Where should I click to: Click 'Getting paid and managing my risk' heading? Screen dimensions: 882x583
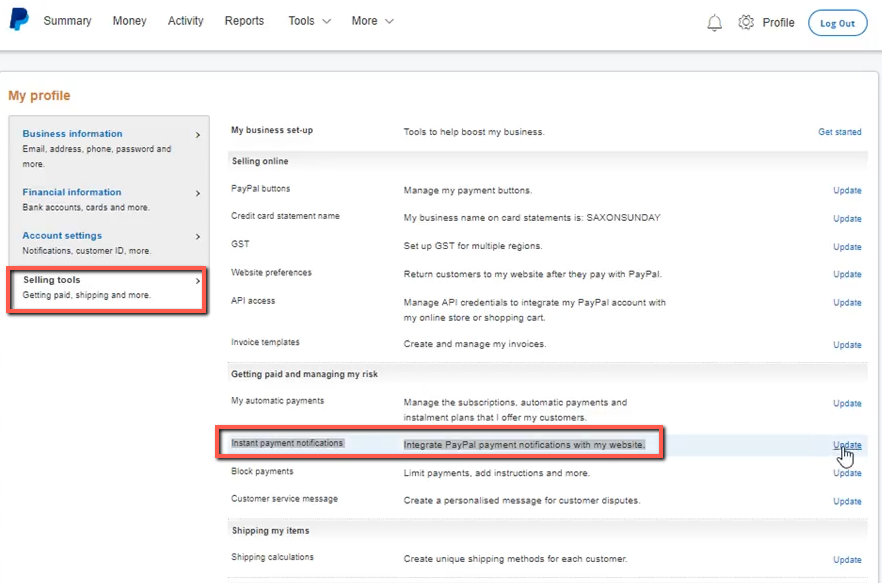coord(304,374)
